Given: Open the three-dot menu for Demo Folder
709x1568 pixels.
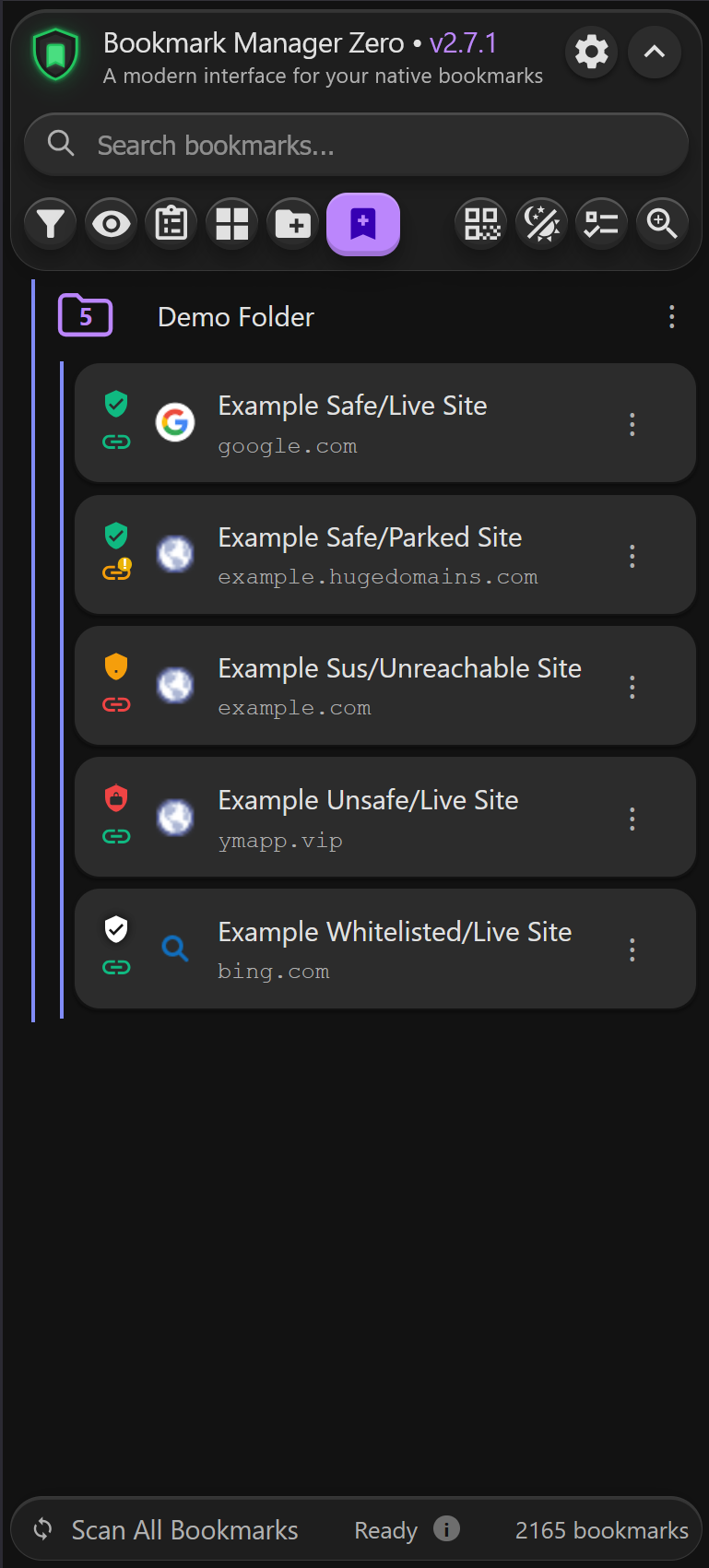Looking at the screenshot, I should pos(671,317).
